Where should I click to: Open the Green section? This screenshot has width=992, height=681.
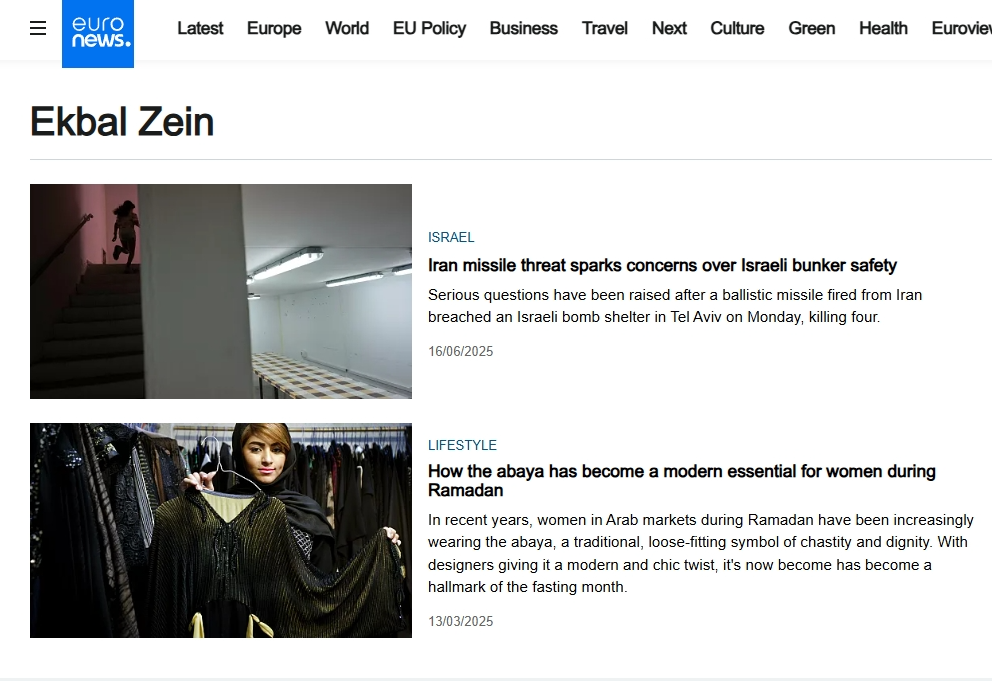(x=811, y=28)
